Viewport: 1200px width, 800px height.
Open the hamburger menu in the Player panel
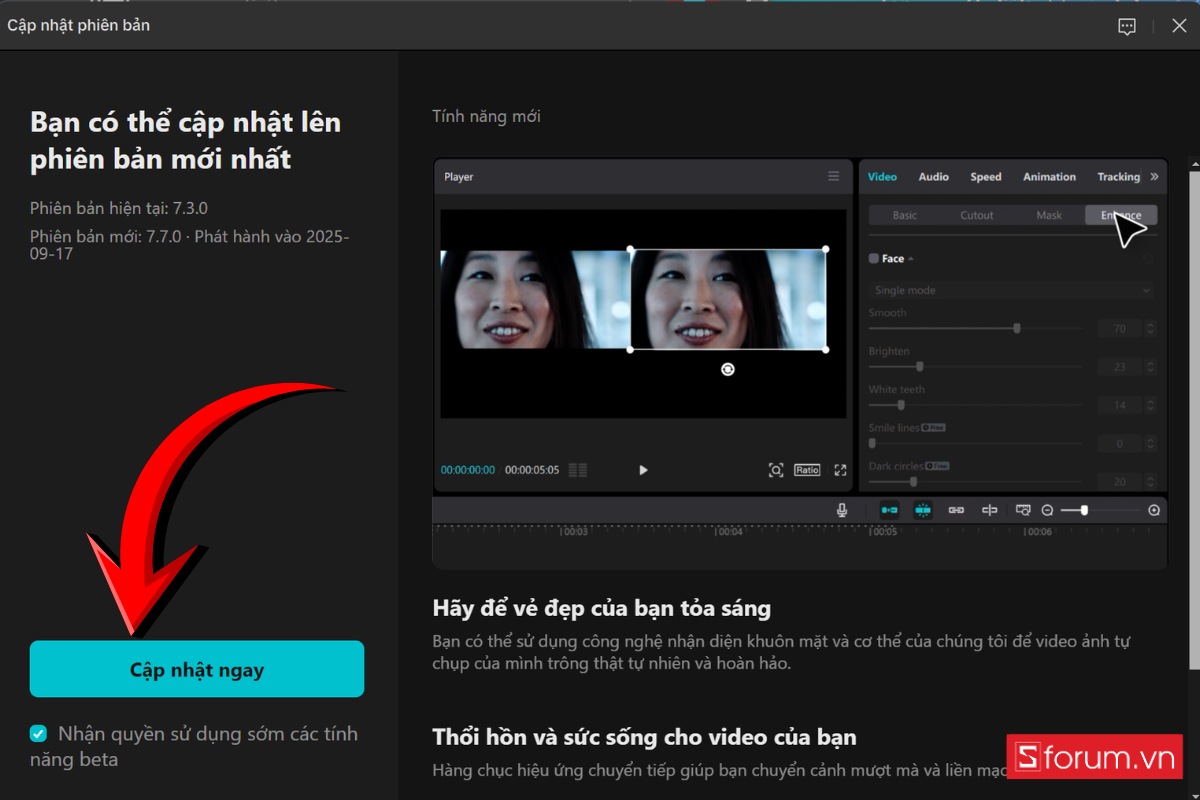coord(834,176)
